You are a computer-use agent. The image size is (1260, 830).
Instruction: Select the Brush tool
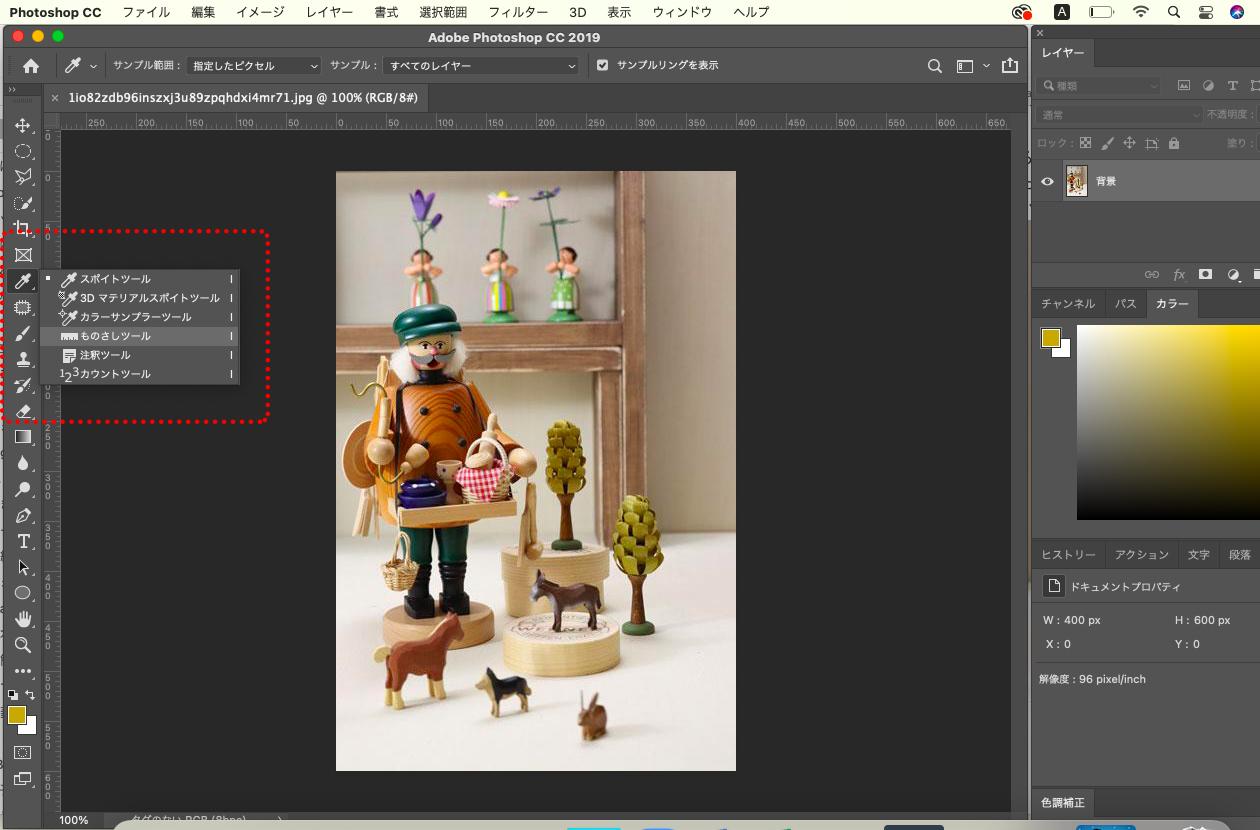23,333
